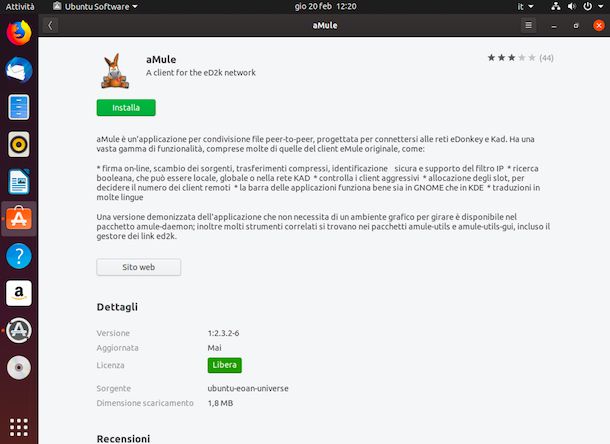Click the download size 1,8 MB
The height and width of the screenshot is (444, 610).
pos(220,403)
